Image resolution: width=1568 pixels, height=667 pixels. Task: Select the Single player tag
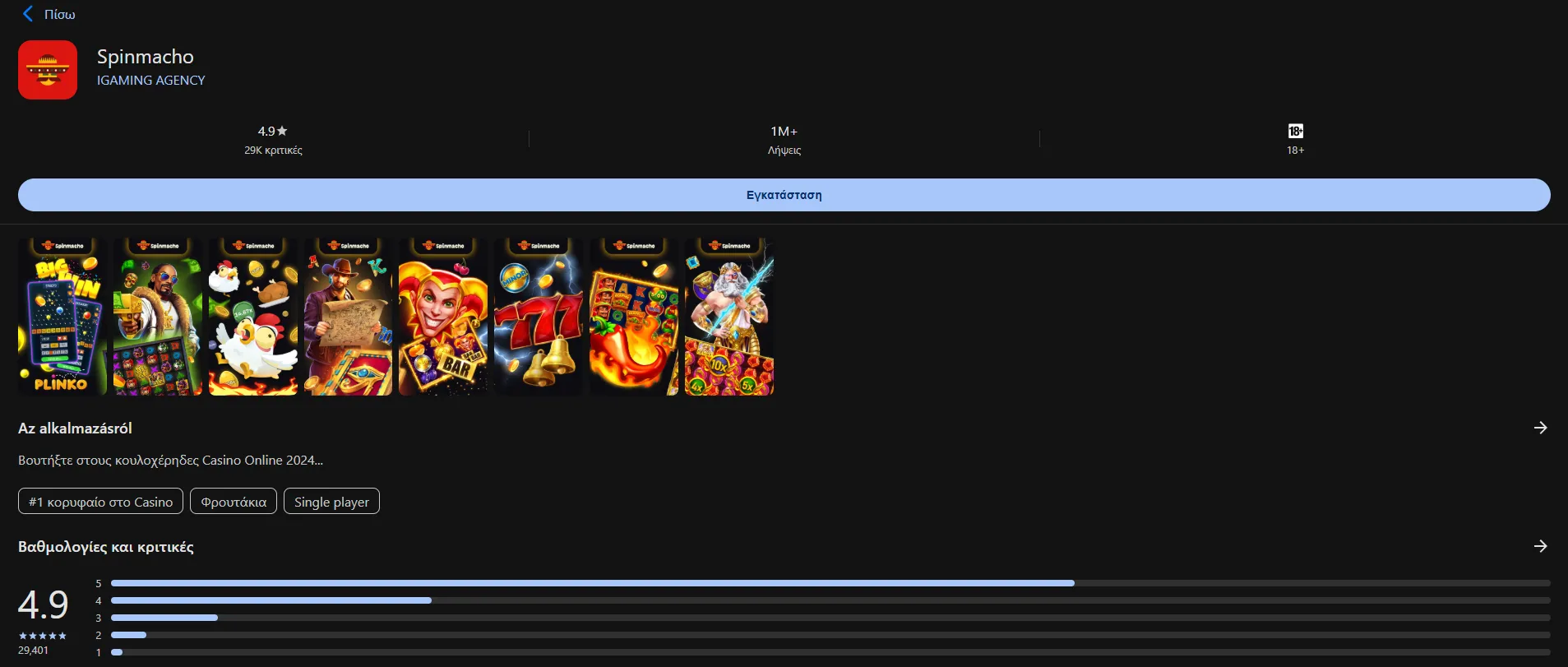[x=331, y=502]
